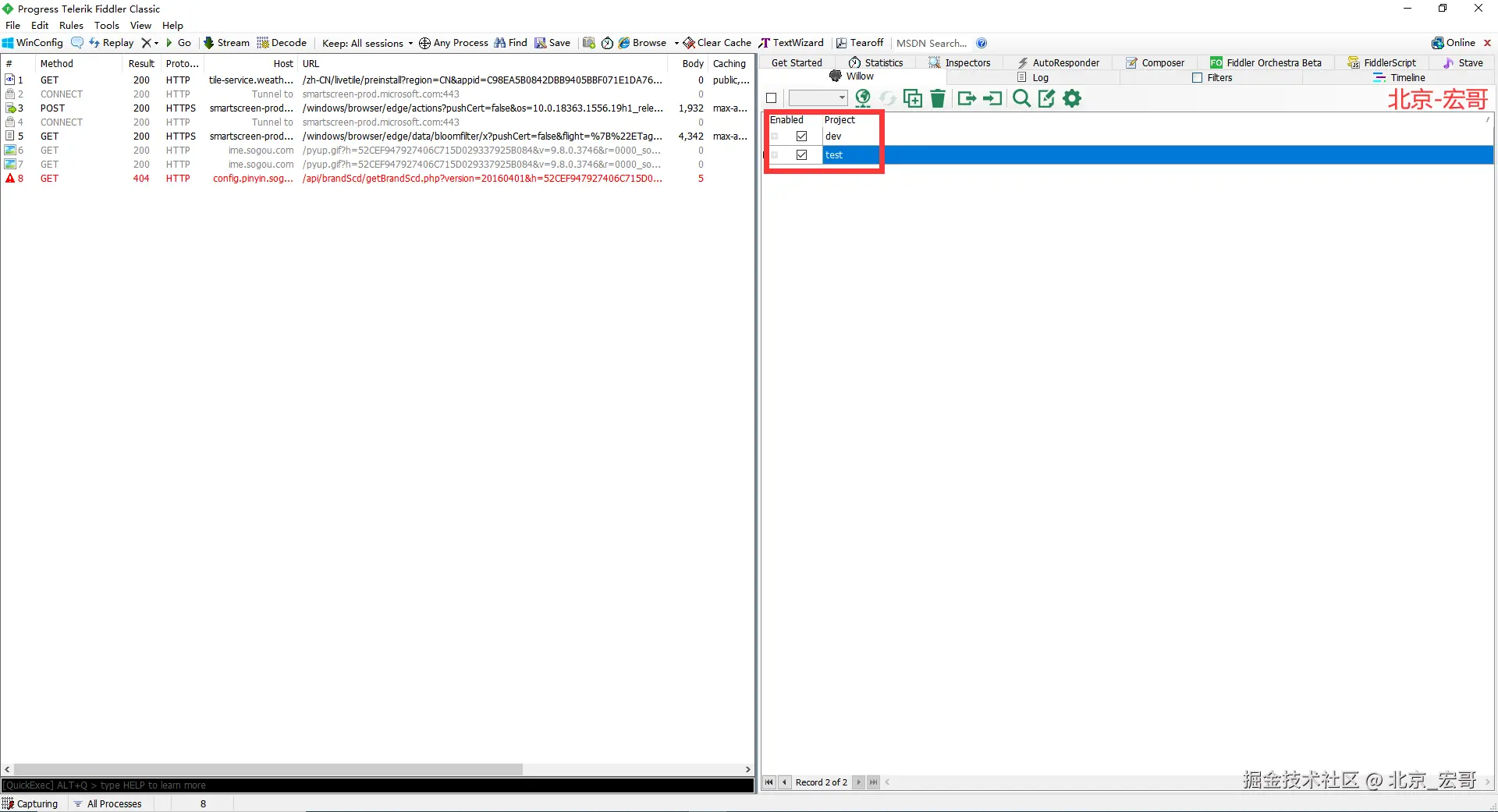This screenshot has height=812, width=1498.
Task: Tick the Willow toolbar master checkbox
Action: pos(772,98)
